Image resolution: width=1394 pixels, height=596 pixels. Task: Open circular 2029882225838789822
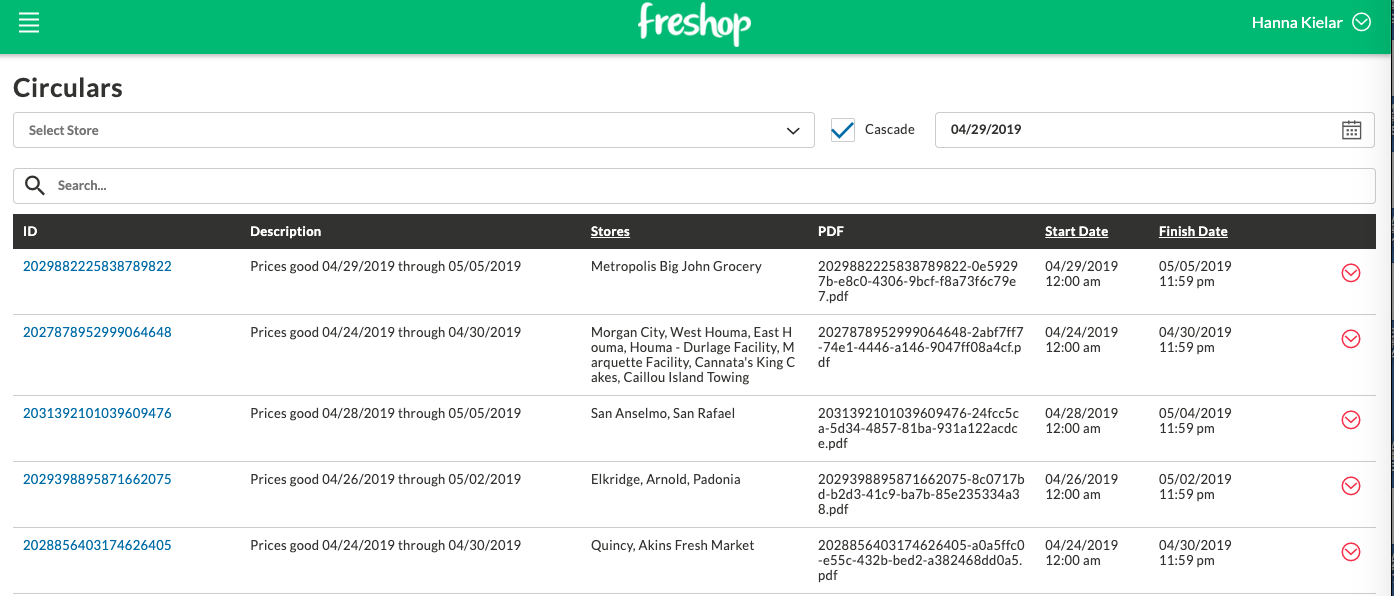pyautogui.click(x=97, y=266)
